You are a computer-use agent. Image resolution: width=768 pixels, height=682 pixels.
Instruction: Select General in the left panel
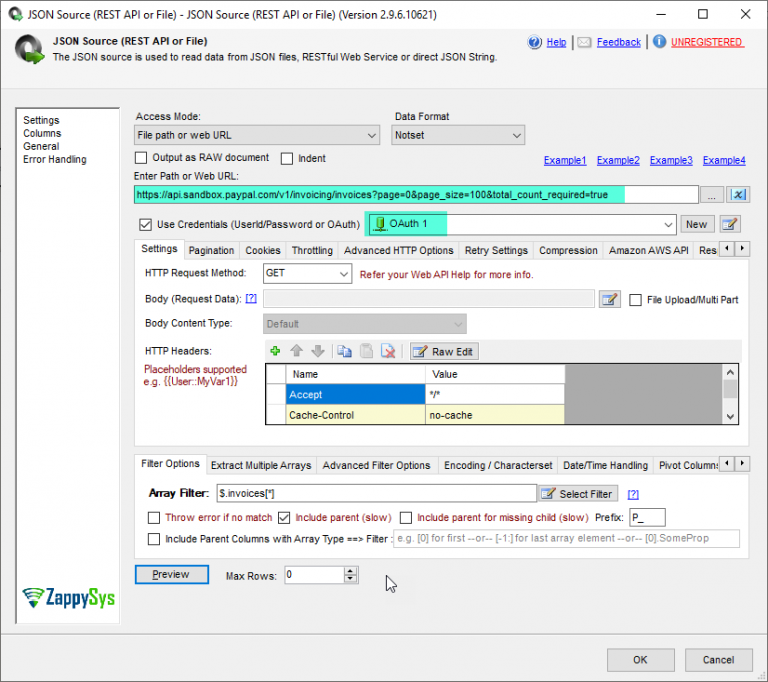[41, 146]
